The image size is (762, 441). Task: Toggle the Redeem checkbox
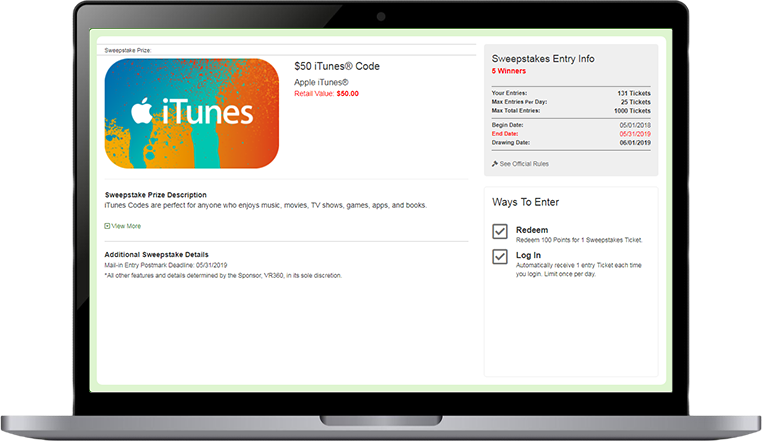tap(500, 231)
